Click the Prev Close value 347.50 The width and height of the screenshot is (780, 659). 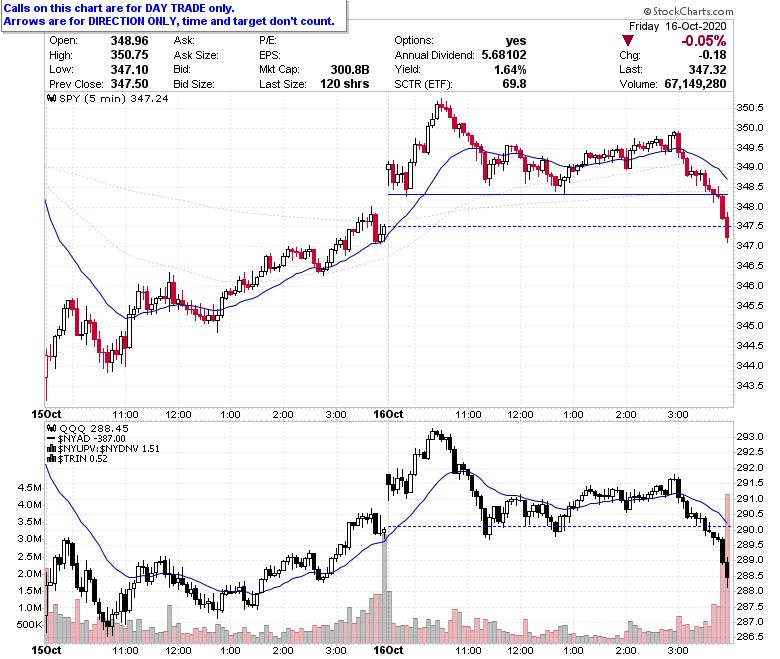[x=129, y=84]
